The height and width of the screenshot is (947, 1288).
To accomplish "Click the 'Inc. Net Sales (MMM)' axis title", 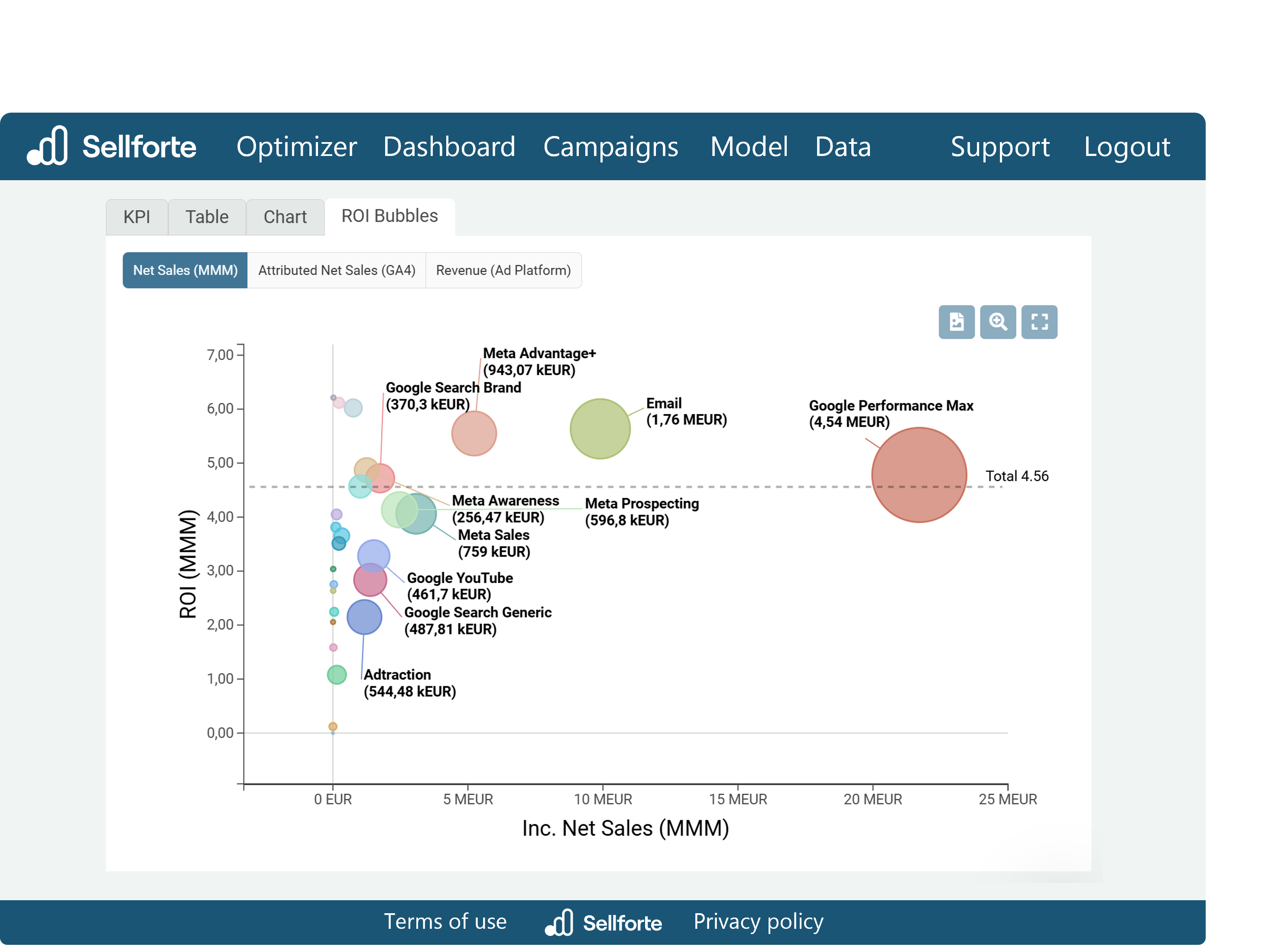I will pos(625,828).
